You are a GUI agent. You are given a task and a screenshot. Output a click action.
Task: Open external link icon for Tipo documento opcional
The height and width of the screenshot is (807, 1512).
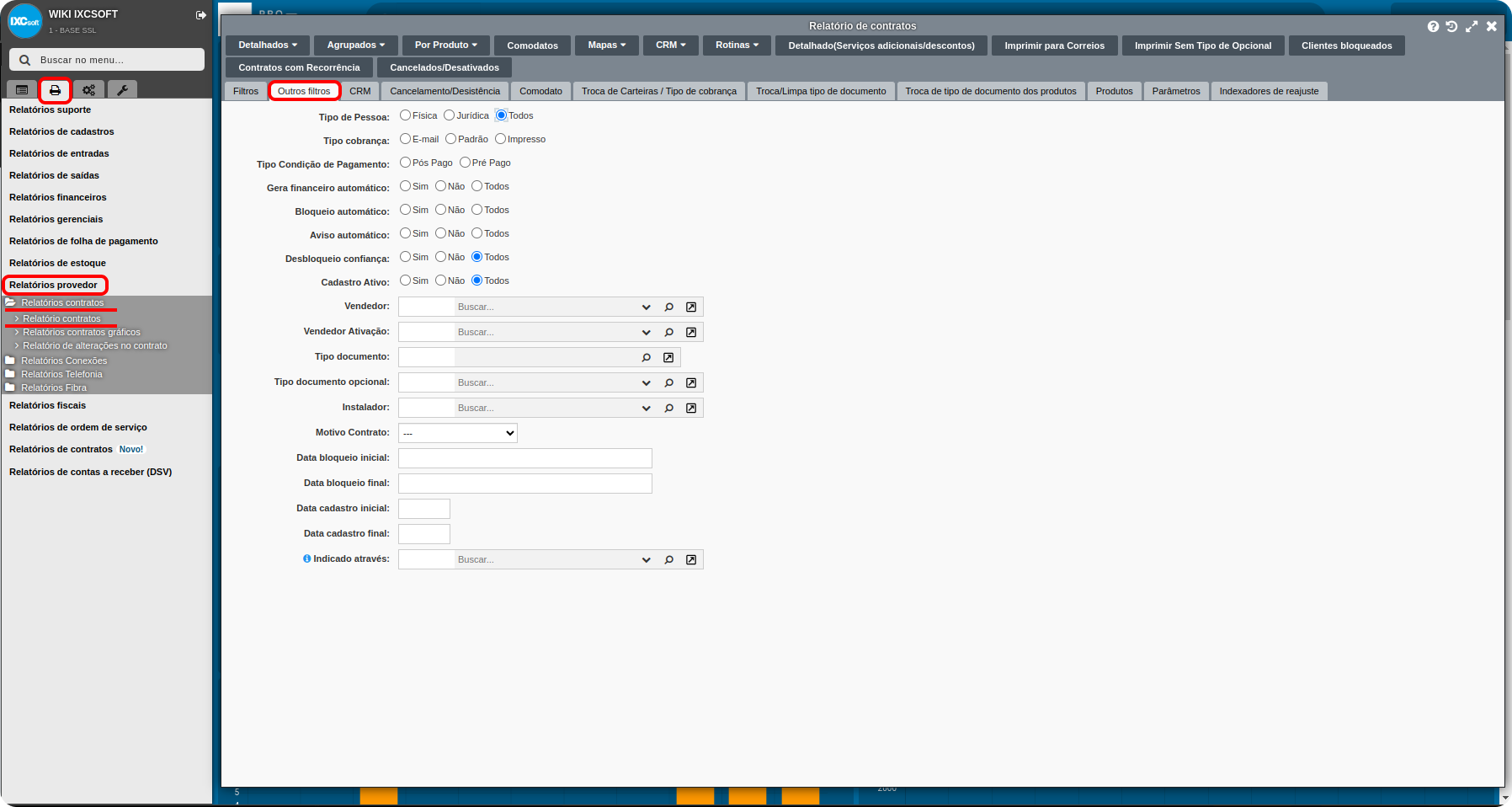pyautogui.click(x=691, y=383)
